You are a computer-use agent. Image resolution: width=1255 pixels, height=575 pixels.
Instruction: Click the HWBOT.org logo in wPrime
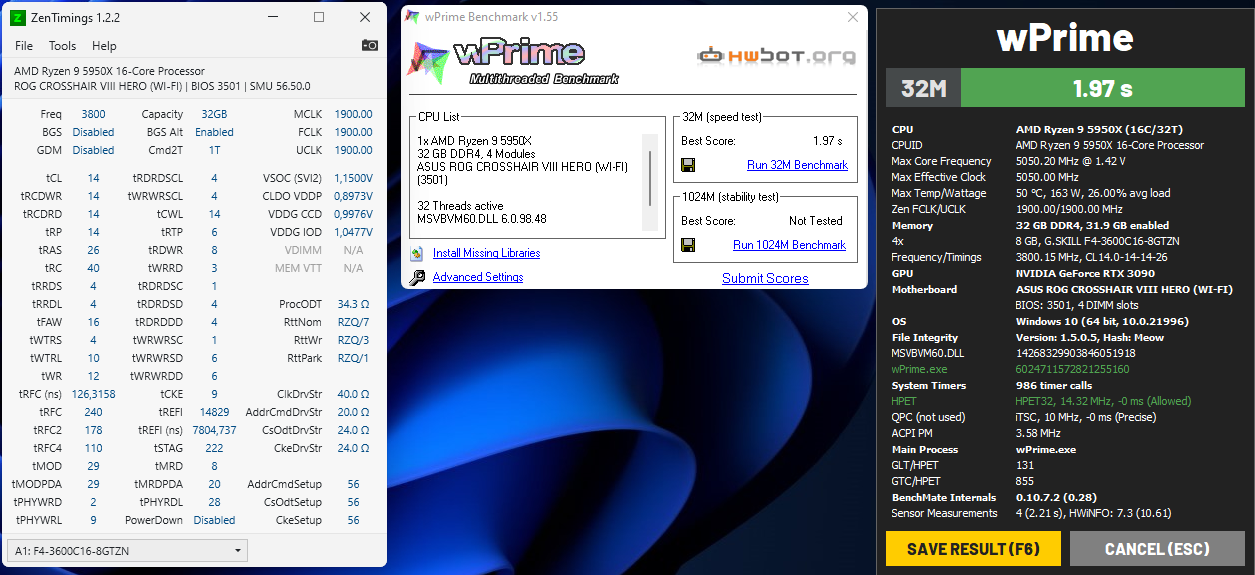[776, 55]
